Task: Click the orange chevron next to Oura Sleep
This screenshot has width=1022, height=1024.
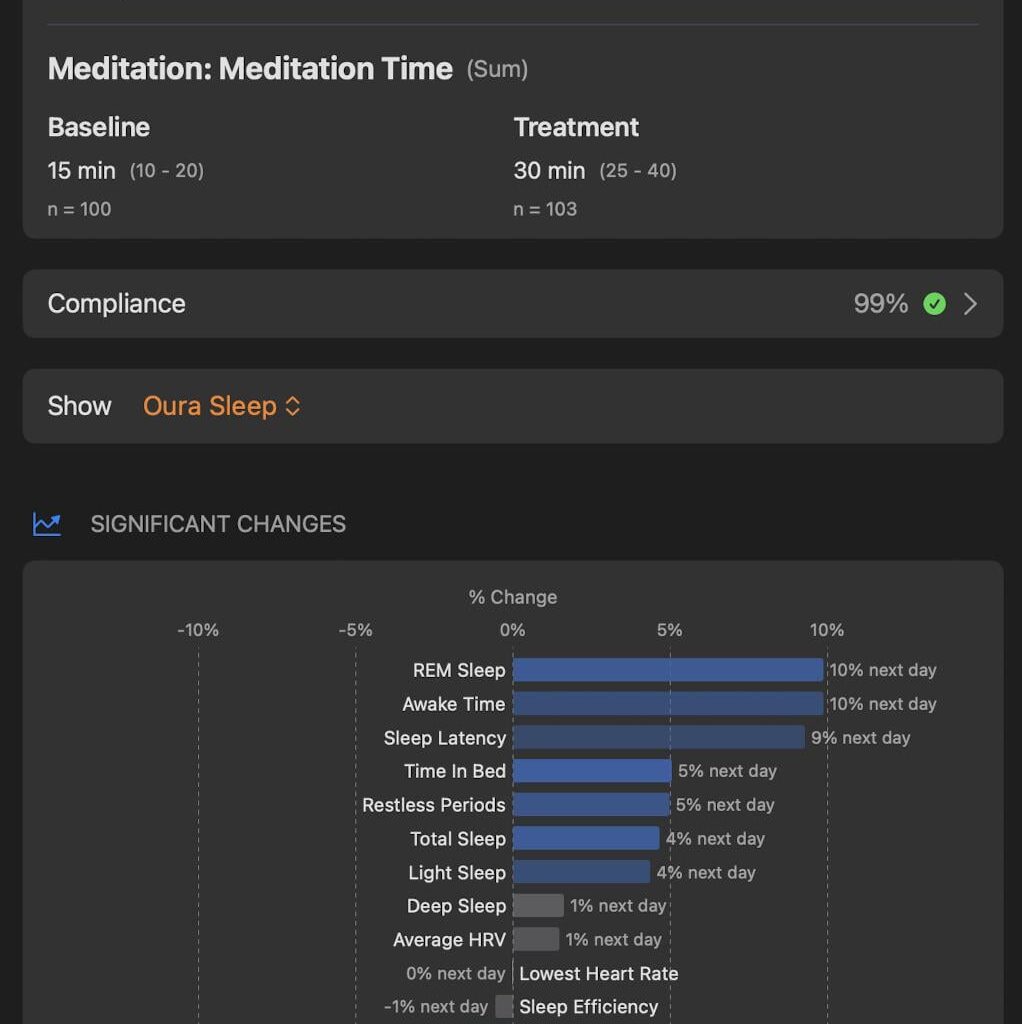Action: (x=291, y=406)
